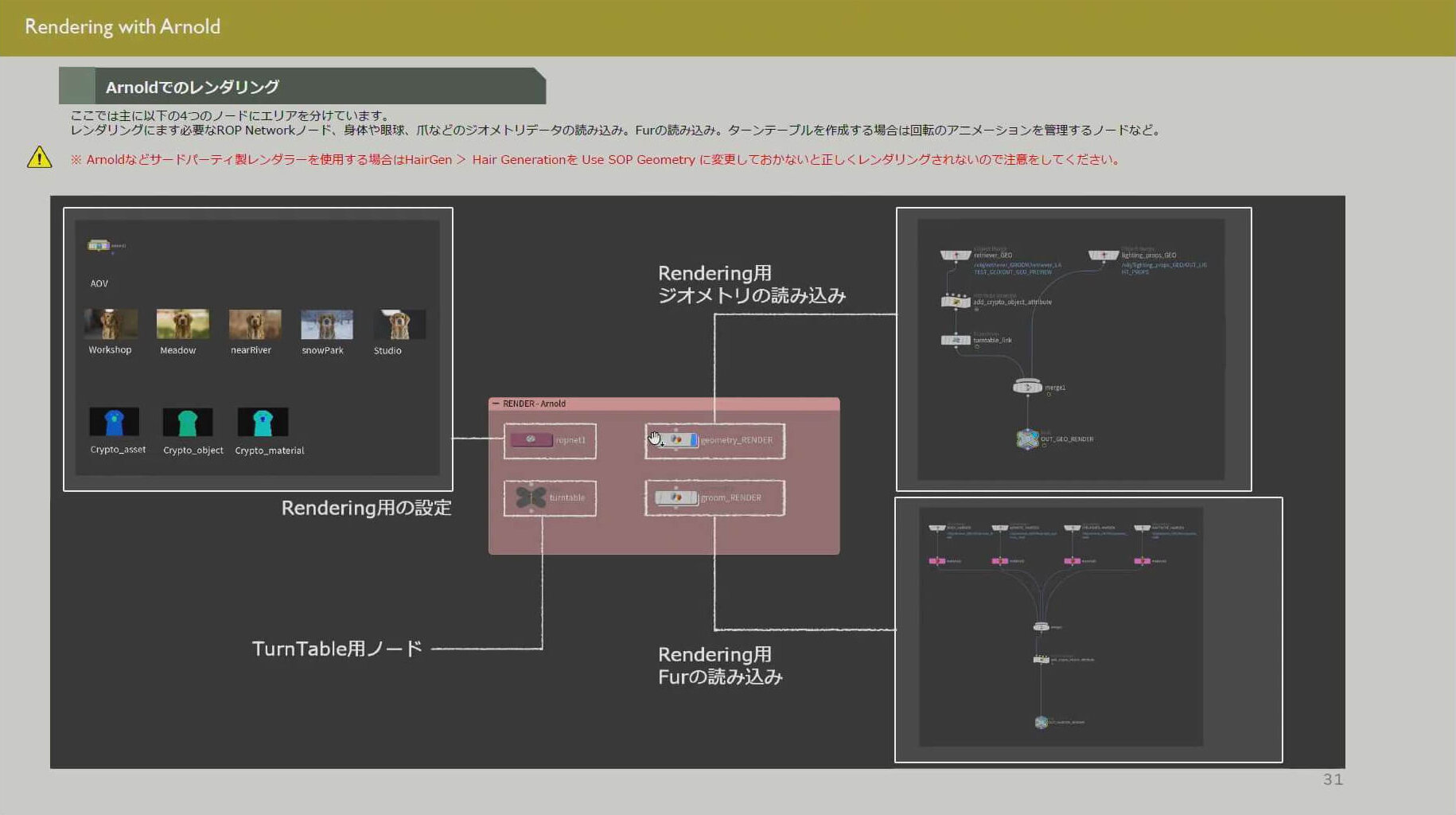This screenshot has width=1456, height=815.
Task: Select the lighting_props_GEO node
Action: coord(1104,255)
